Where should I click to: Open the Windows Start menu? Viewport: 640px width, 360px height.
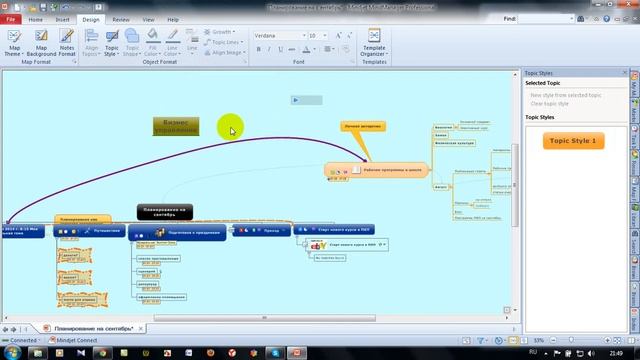point(12,353)
